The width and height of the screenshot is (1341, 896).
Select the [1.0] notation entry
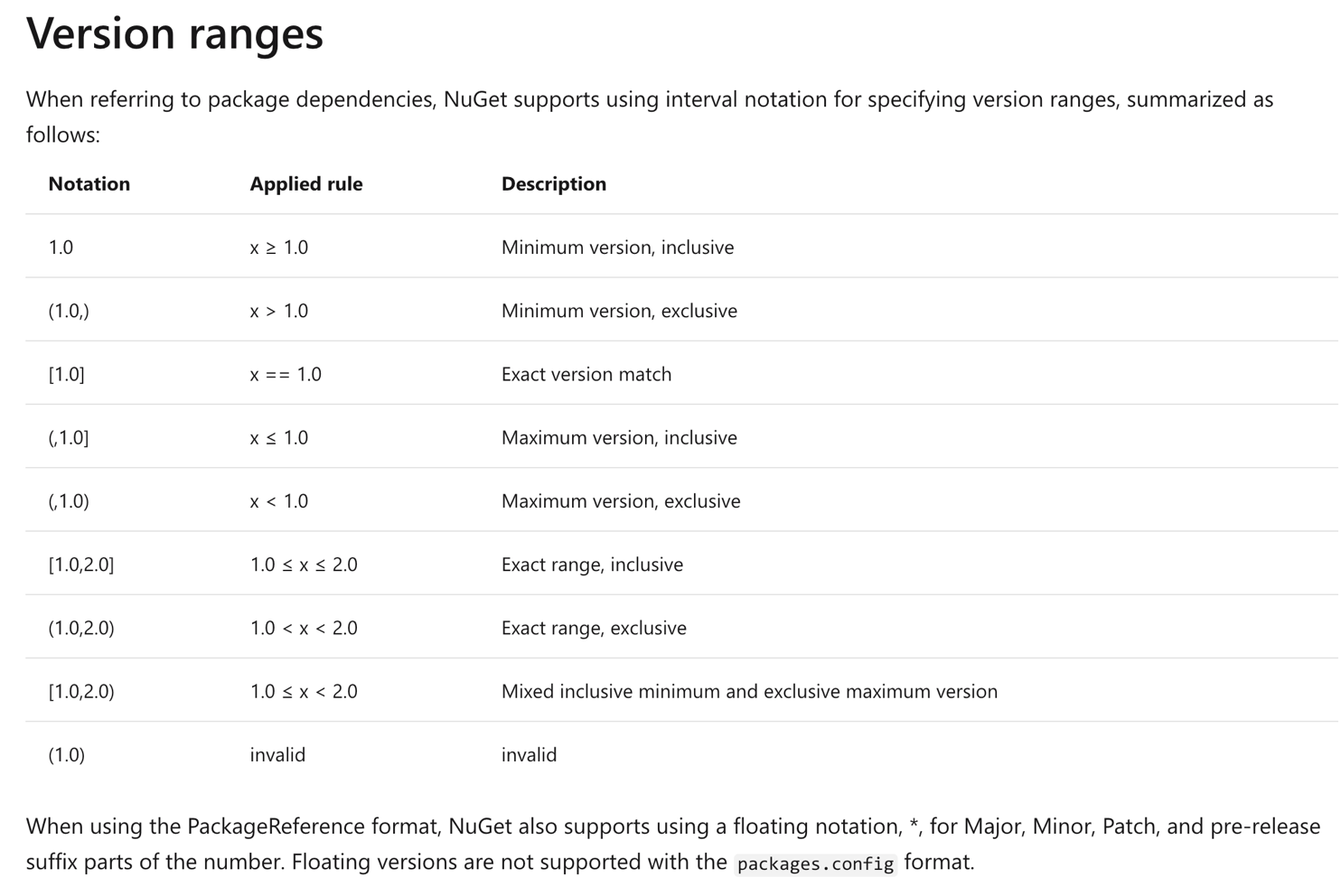pyautogui.click(x=67, y=374)
